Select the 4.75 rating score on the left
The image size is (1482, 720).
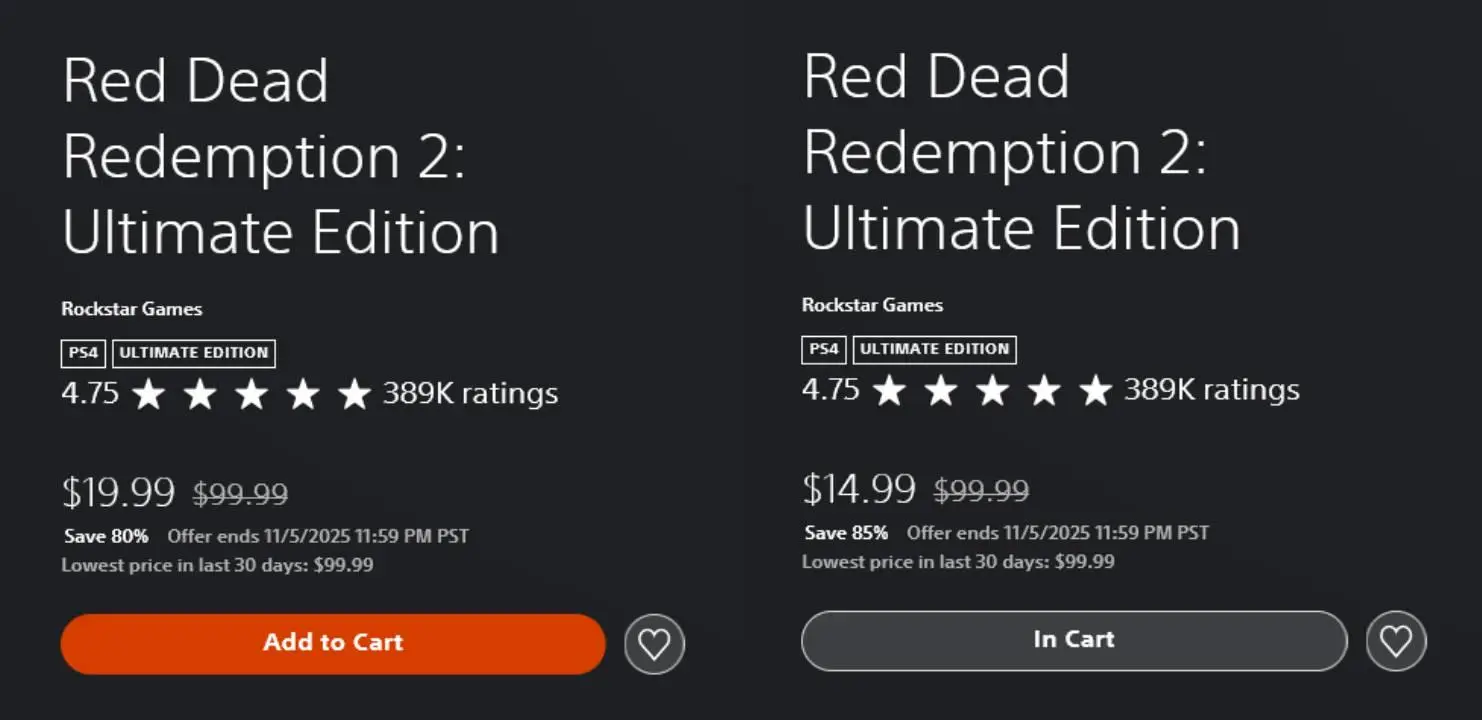click(90, 393)
